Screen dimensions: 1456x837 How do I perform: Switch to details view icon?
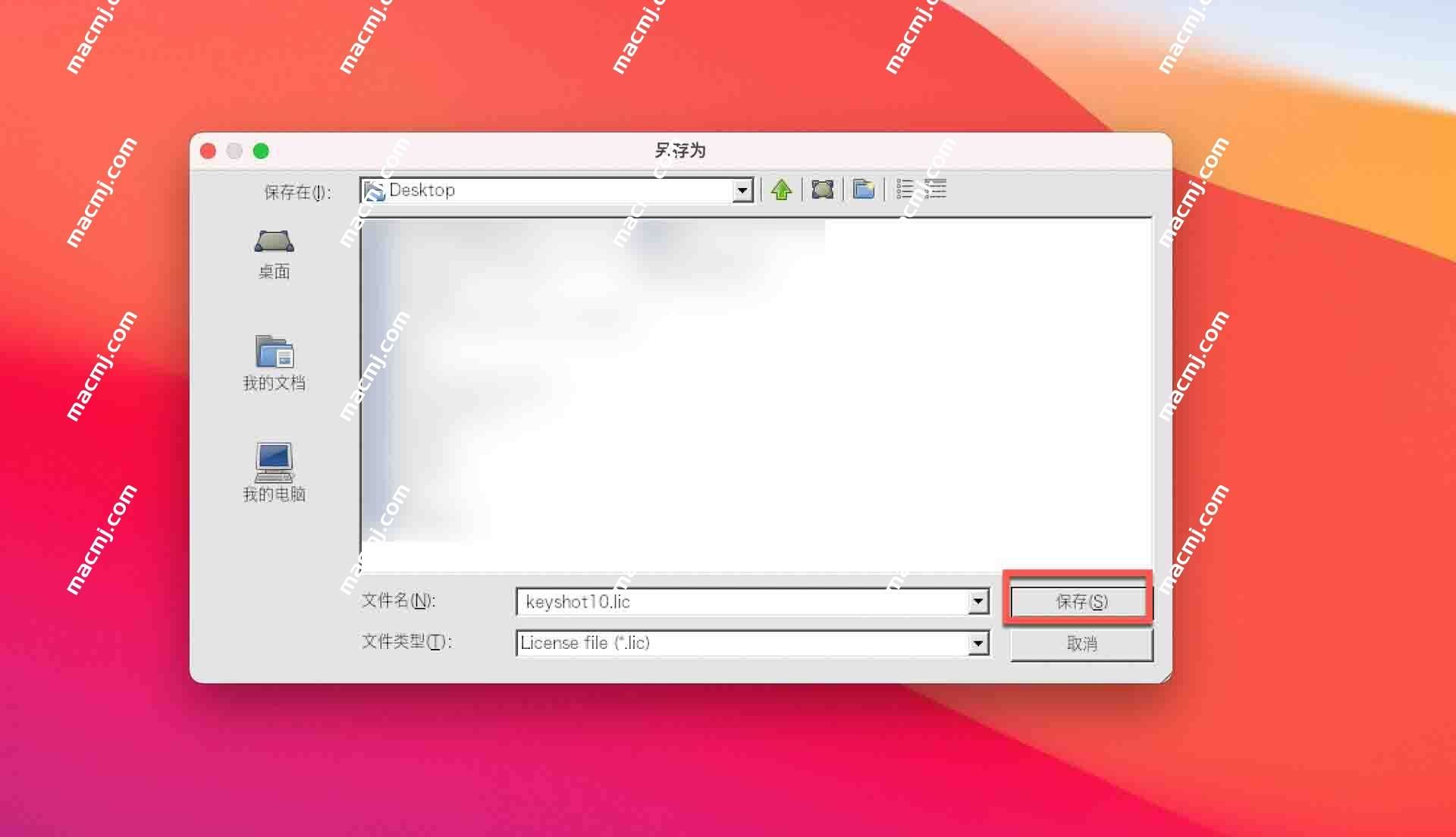pyautogui.click(x=936, y=190)
